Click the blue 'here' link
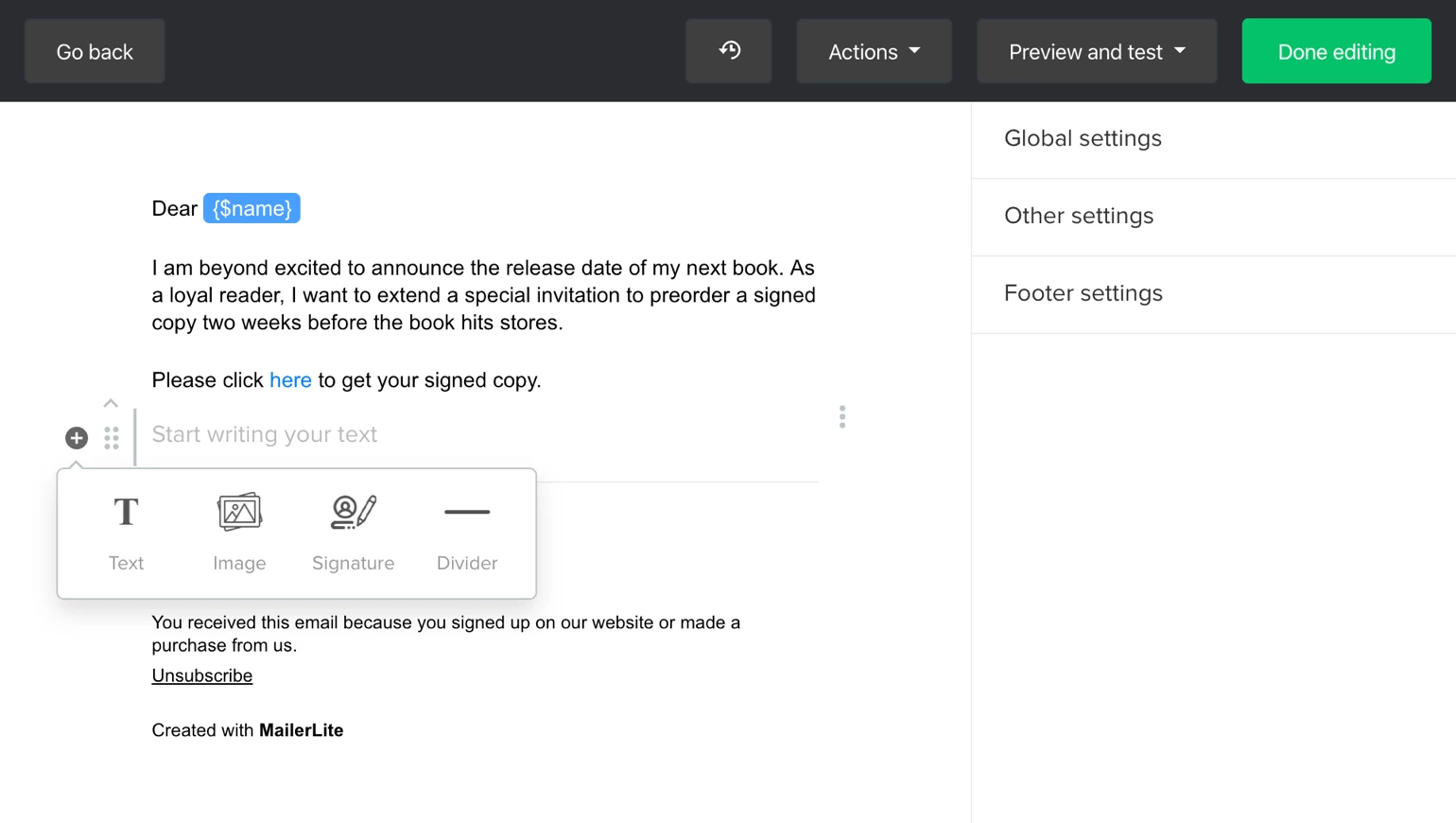 coord(290,380)
